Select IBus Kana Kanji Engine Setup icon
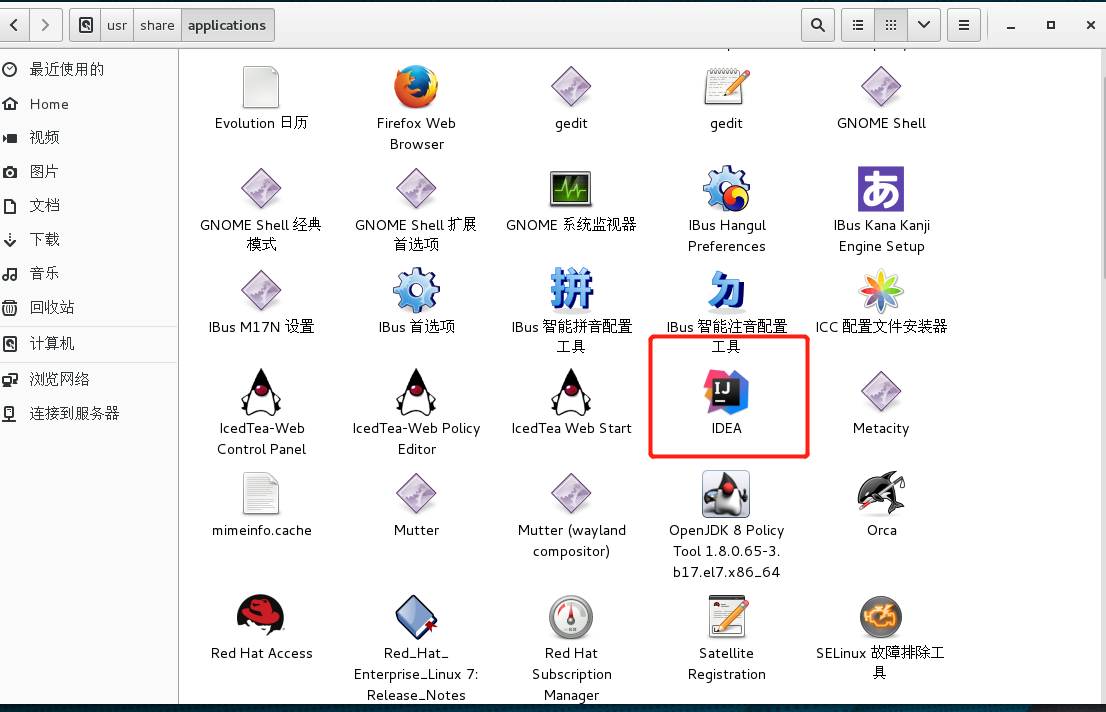 tap(881, 188)
